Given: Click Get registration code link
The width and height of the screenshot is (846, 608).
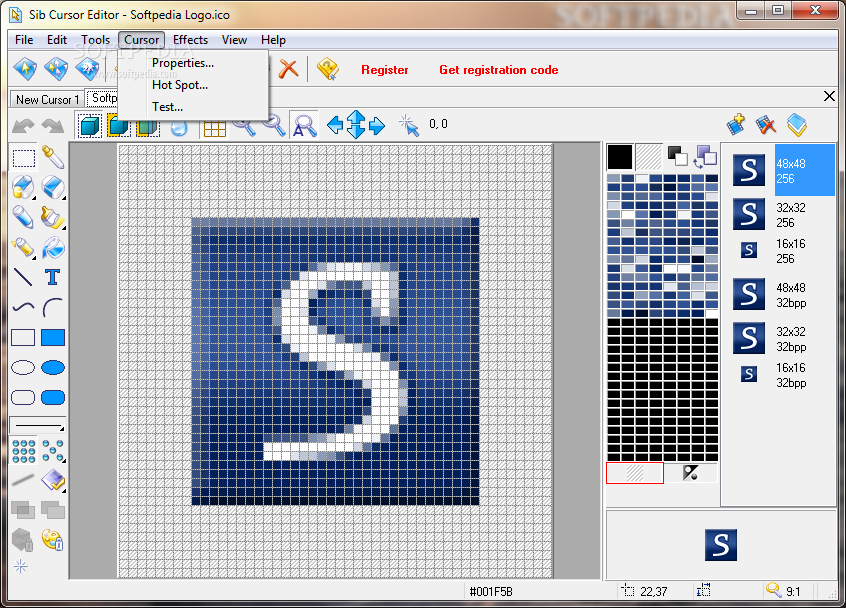Looking at the screenshot, I should 499,70.
